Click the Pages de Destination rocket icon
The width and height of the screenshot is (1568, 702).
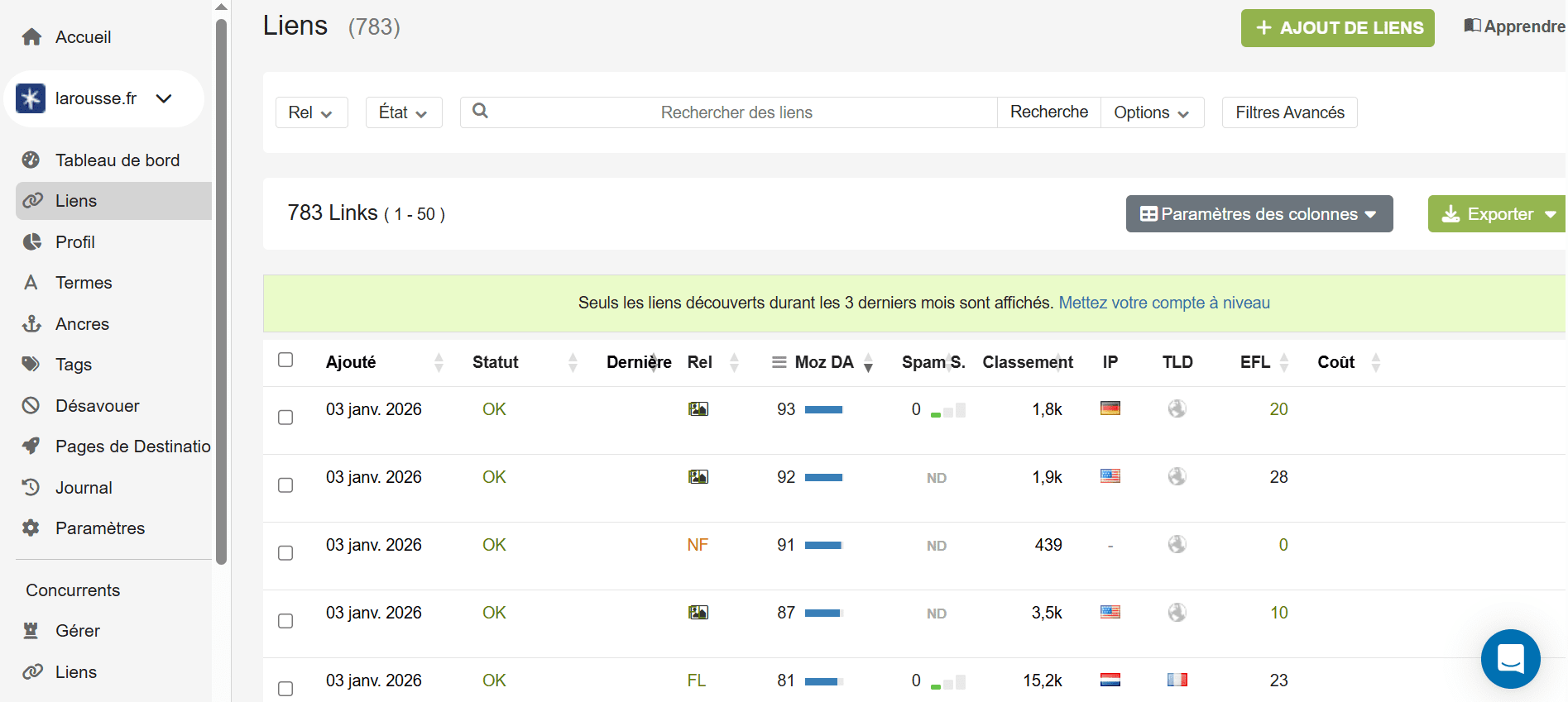(31, 447)
